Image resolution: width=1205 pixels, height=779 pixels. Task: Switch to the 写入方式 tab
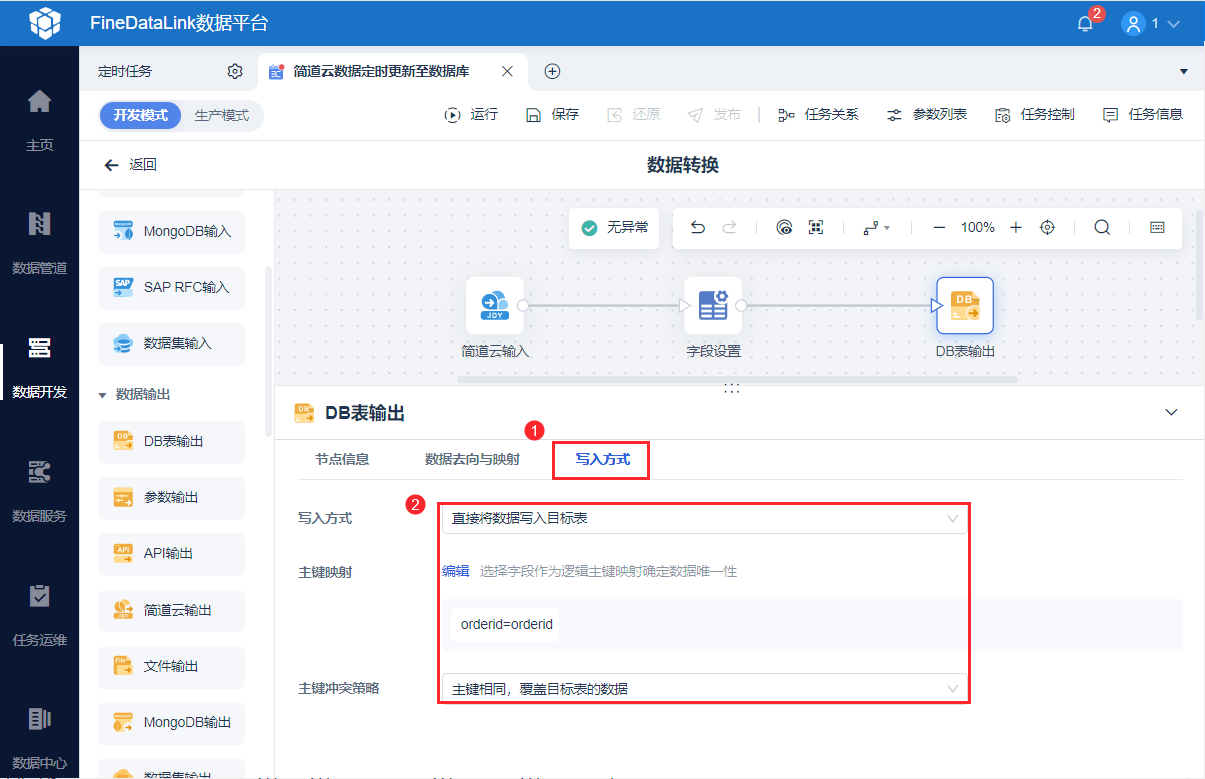tap(602, 460)
